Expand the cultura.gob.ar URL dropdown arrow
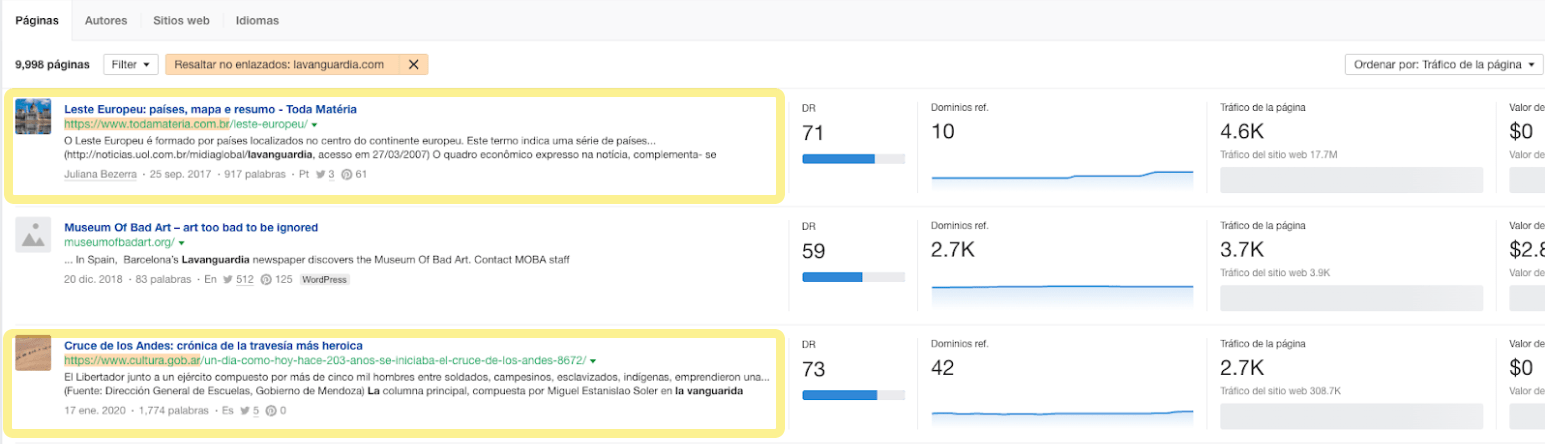1545x444 pixels. pyautogui.click(x=593, y=360)
